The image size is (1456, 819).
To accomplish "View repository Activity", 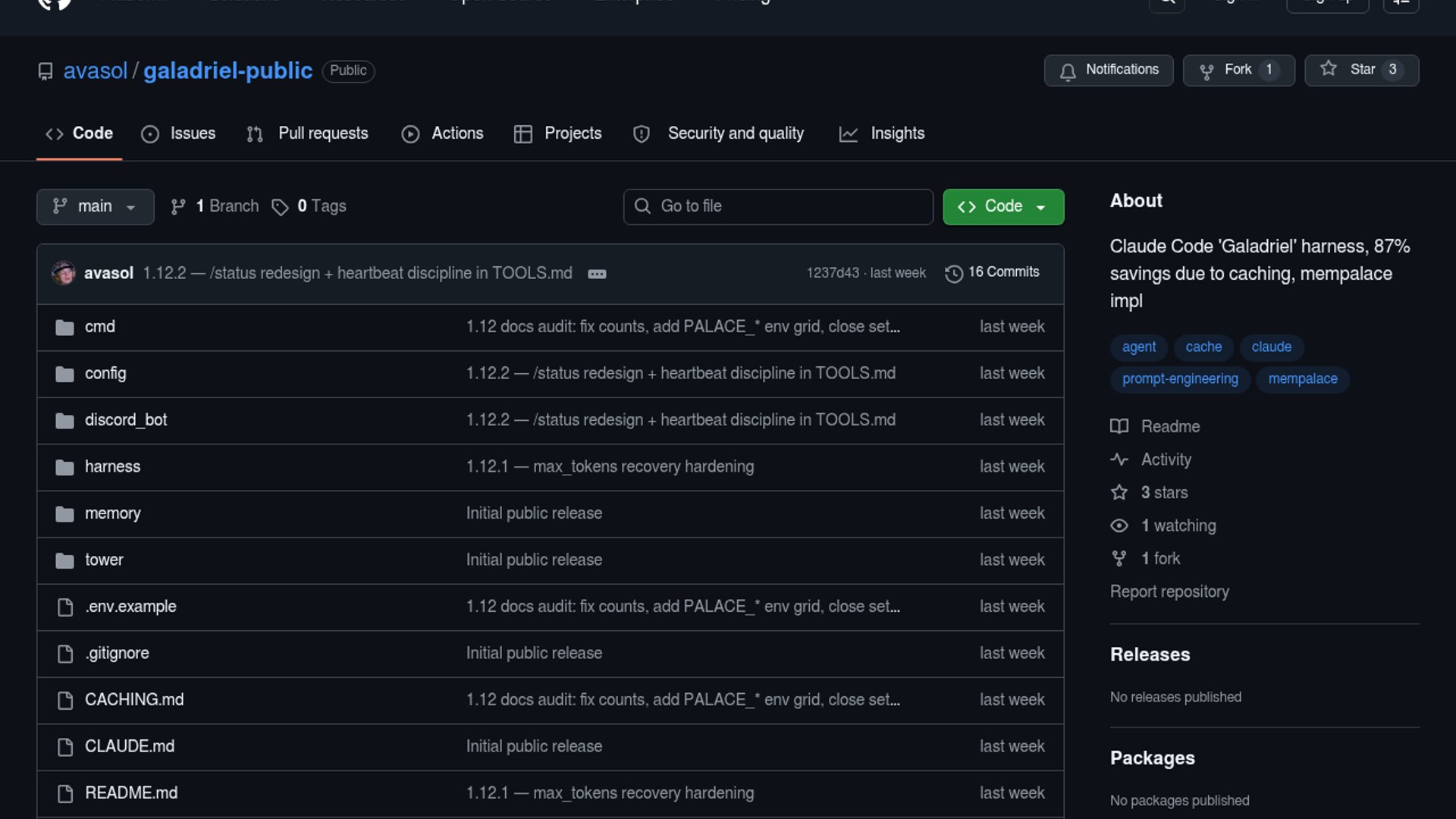I will [1166, 460].
